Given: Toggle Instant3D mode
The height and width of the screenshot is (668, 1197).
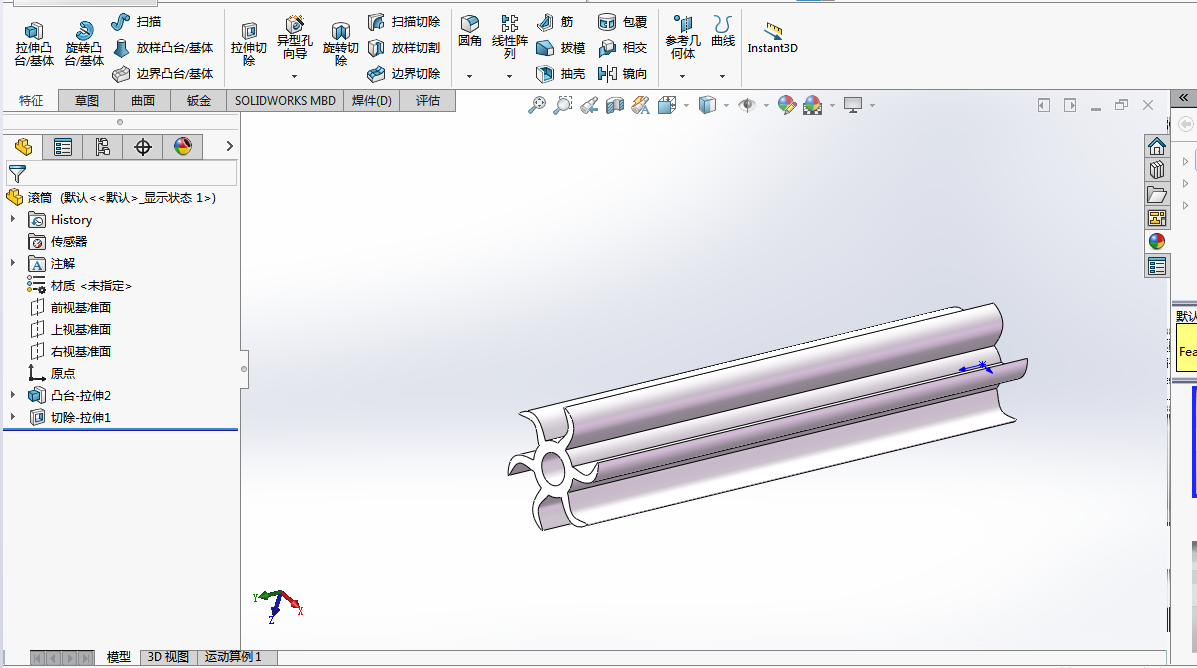Looking at the screenshot, I should coord(773,38).
